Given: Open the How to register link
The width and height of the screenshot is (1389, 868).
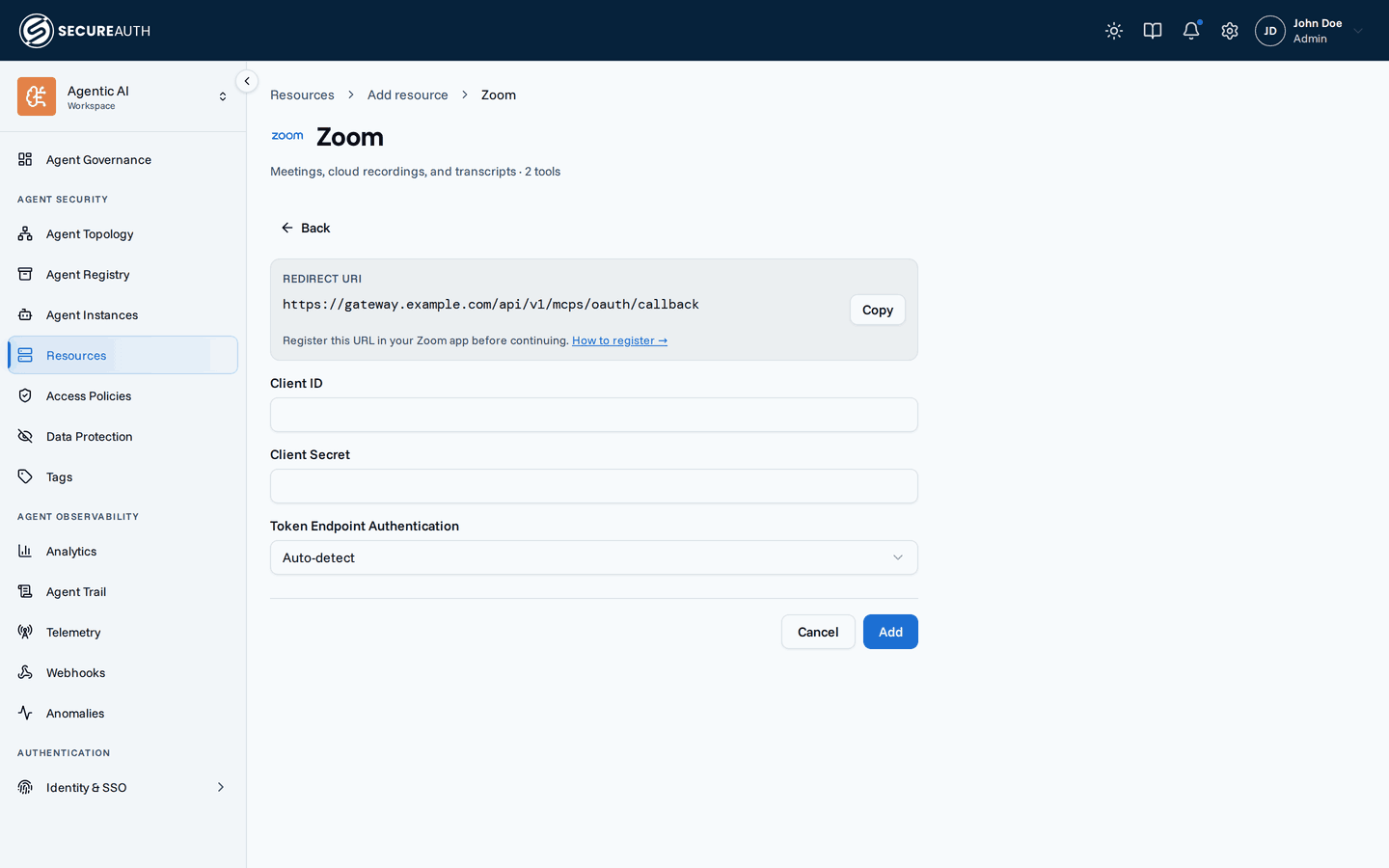Looking at the screenshot, I should (x=619, y=340).
